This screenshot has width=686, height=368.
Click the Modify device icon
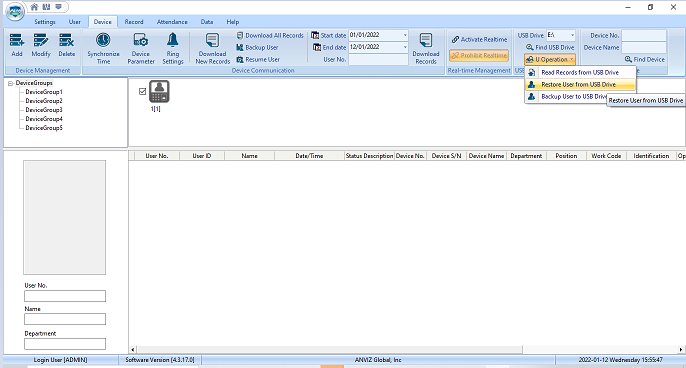pyautogui.click(x=41, y=40)
